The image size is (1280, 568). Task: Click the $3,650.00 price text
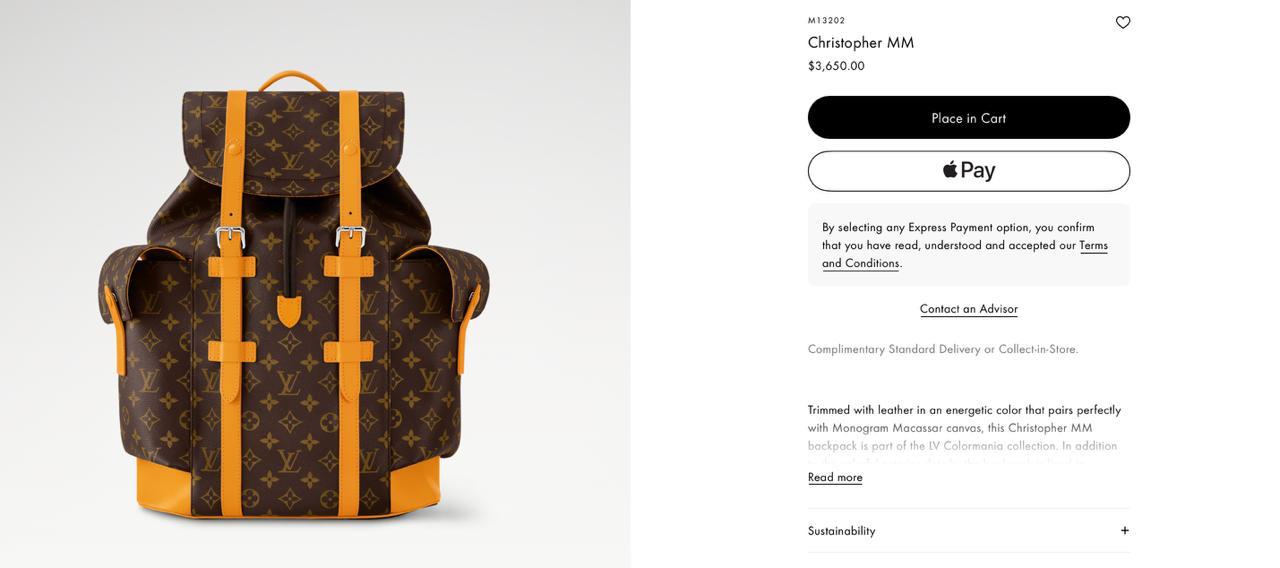point(836,66)
